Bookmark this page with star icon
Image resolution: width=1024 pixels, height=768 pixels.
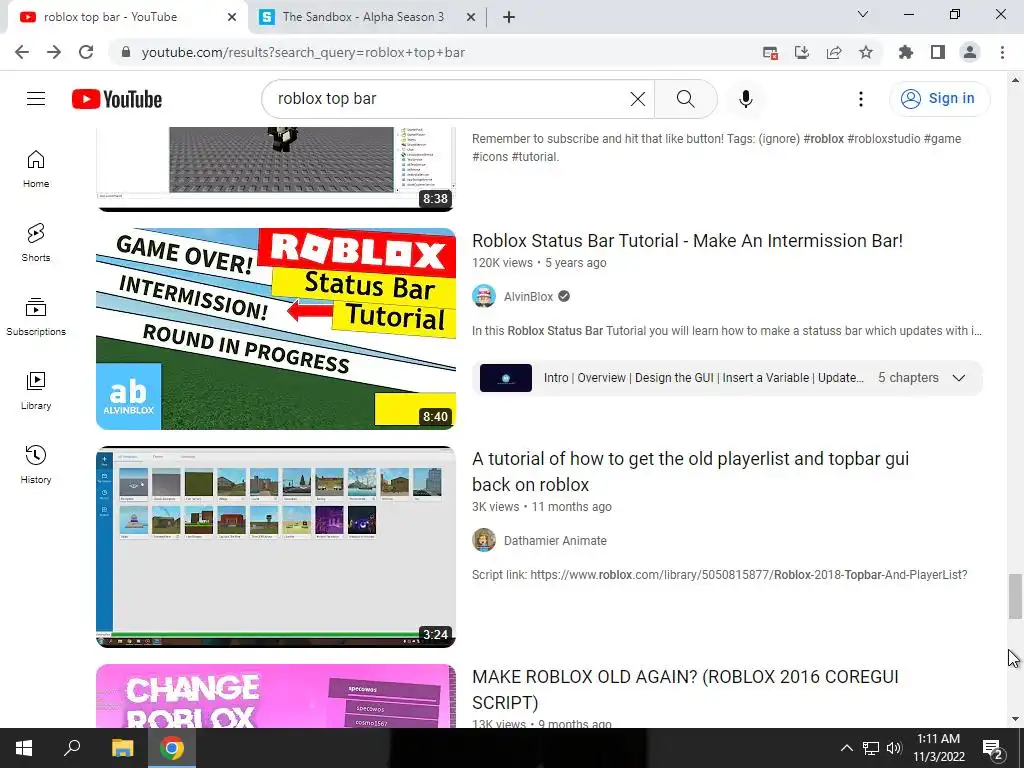coord(865,52)
